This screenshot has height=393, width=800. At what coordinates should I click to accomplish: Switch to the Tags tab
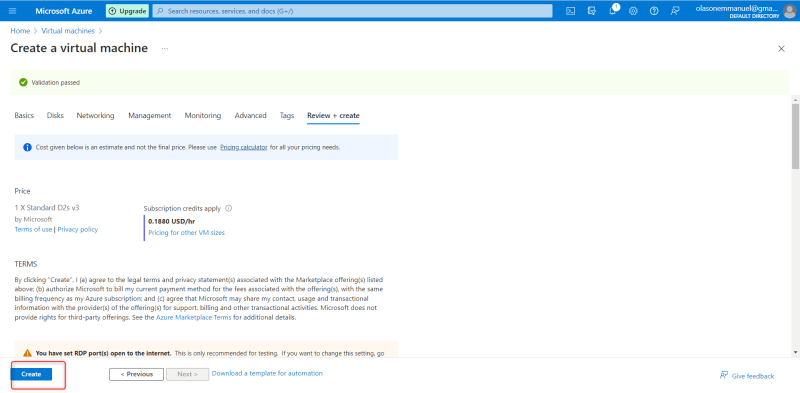pyautogui.click(x=287, y=116)
